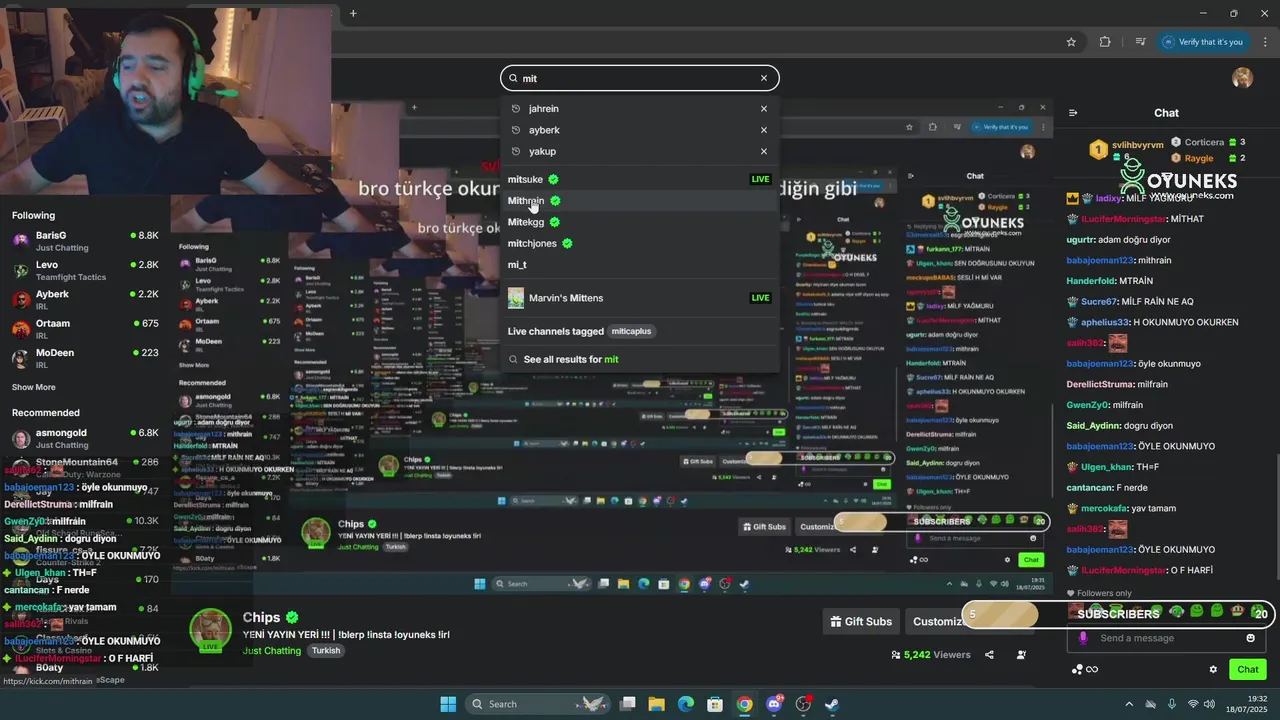The width and height of the screenshot is (1280, 720).
Task: Collapse the chat panel with the arrow icon
Action: (1073, 113)
